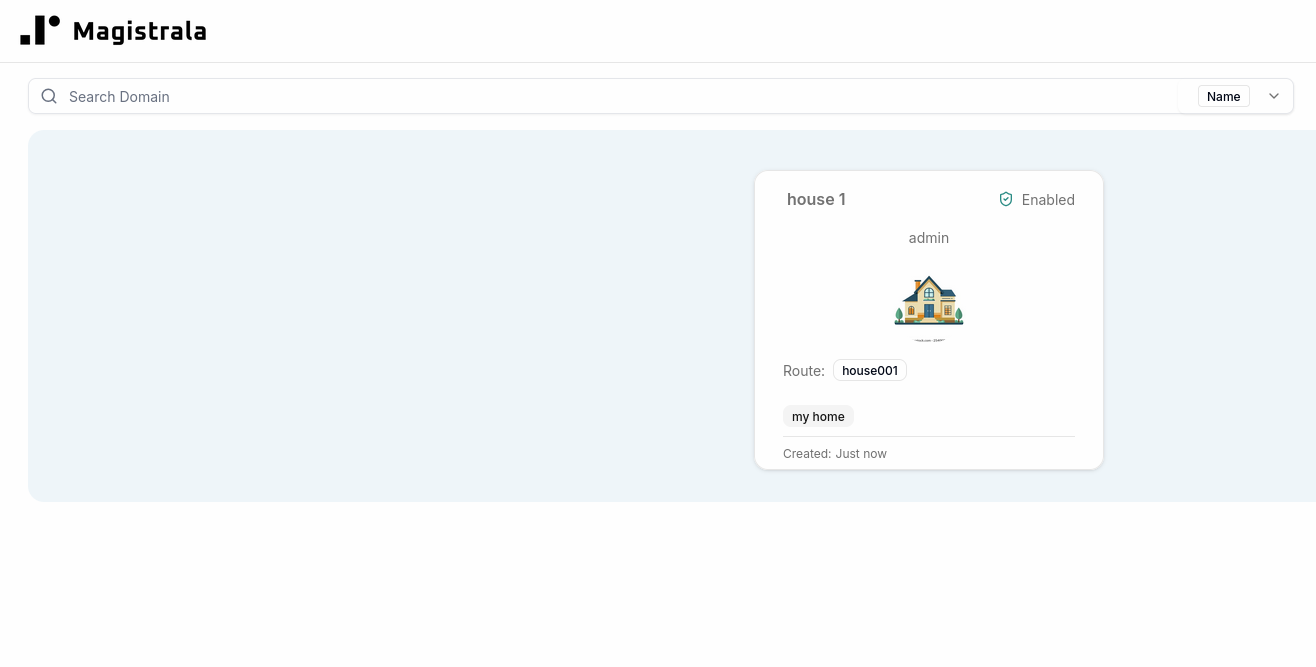Click the shield verification icon beside Enabled
This screenshot has height=667, width=1316.
click(1006, 199)
